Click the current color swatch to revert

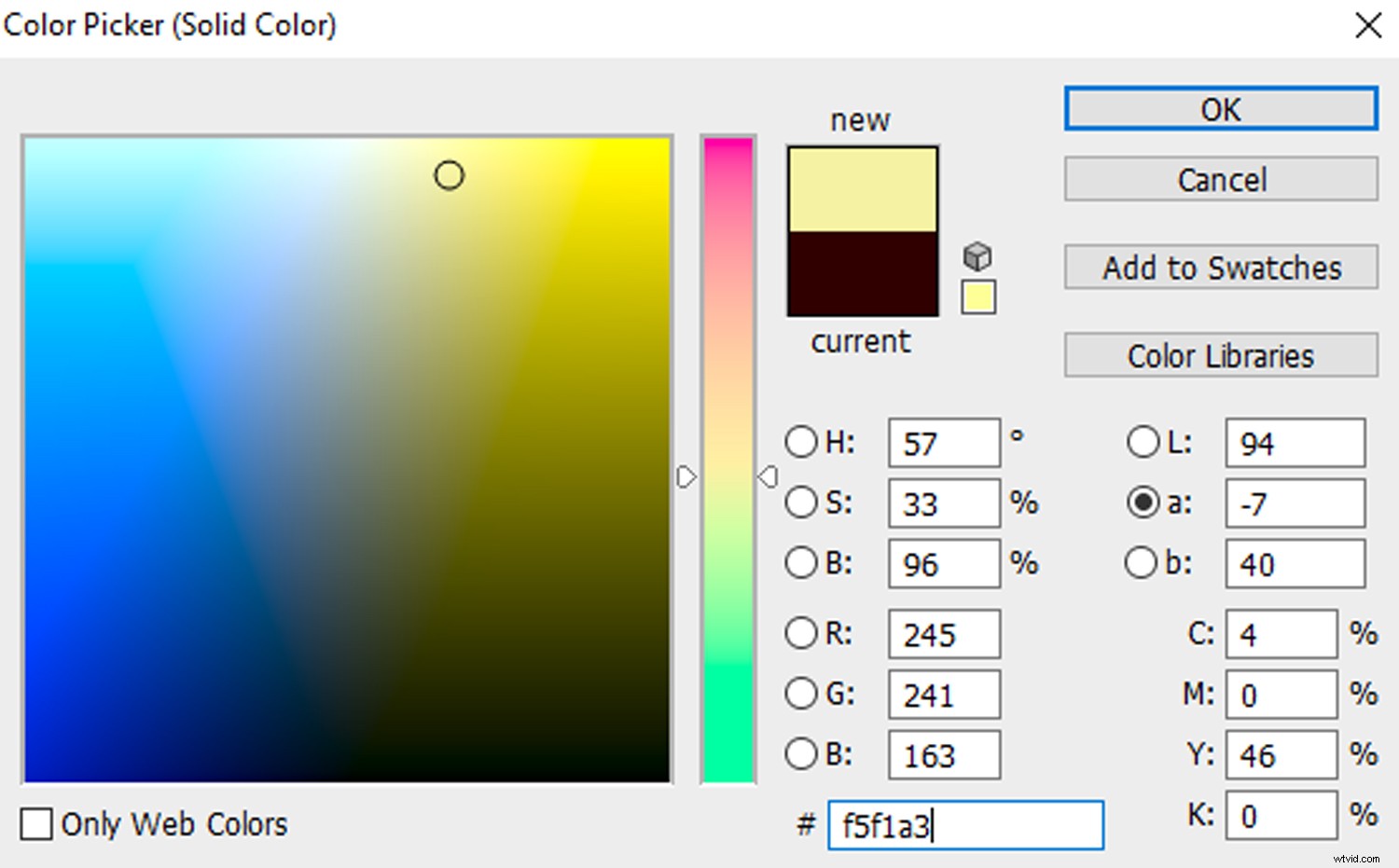[860, 275]
